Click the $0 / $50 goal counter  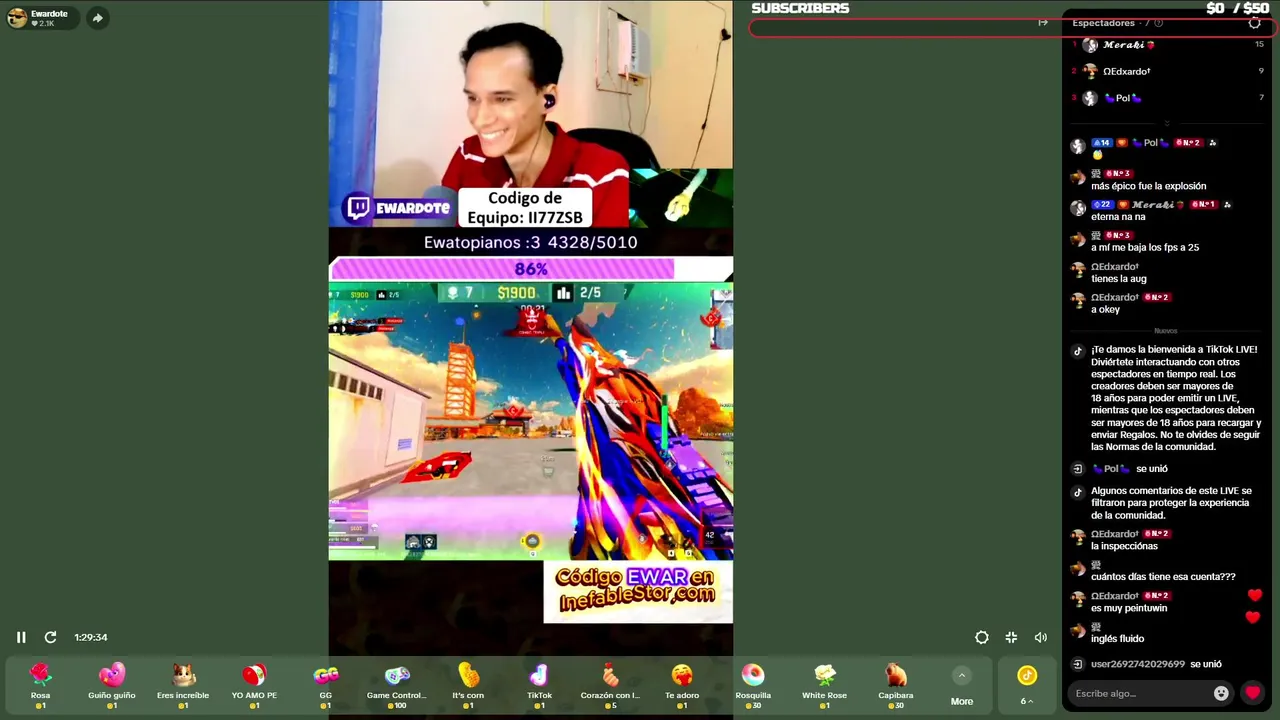(x=1238, y=8)
